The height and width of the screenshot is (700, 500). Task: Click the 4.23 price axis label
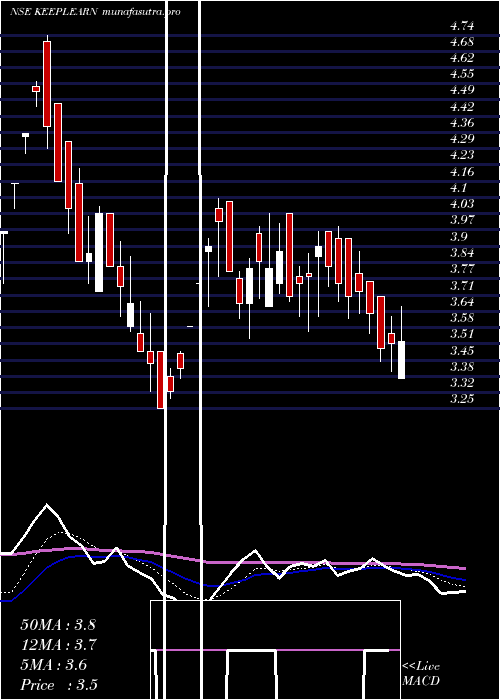pos(462,155)
